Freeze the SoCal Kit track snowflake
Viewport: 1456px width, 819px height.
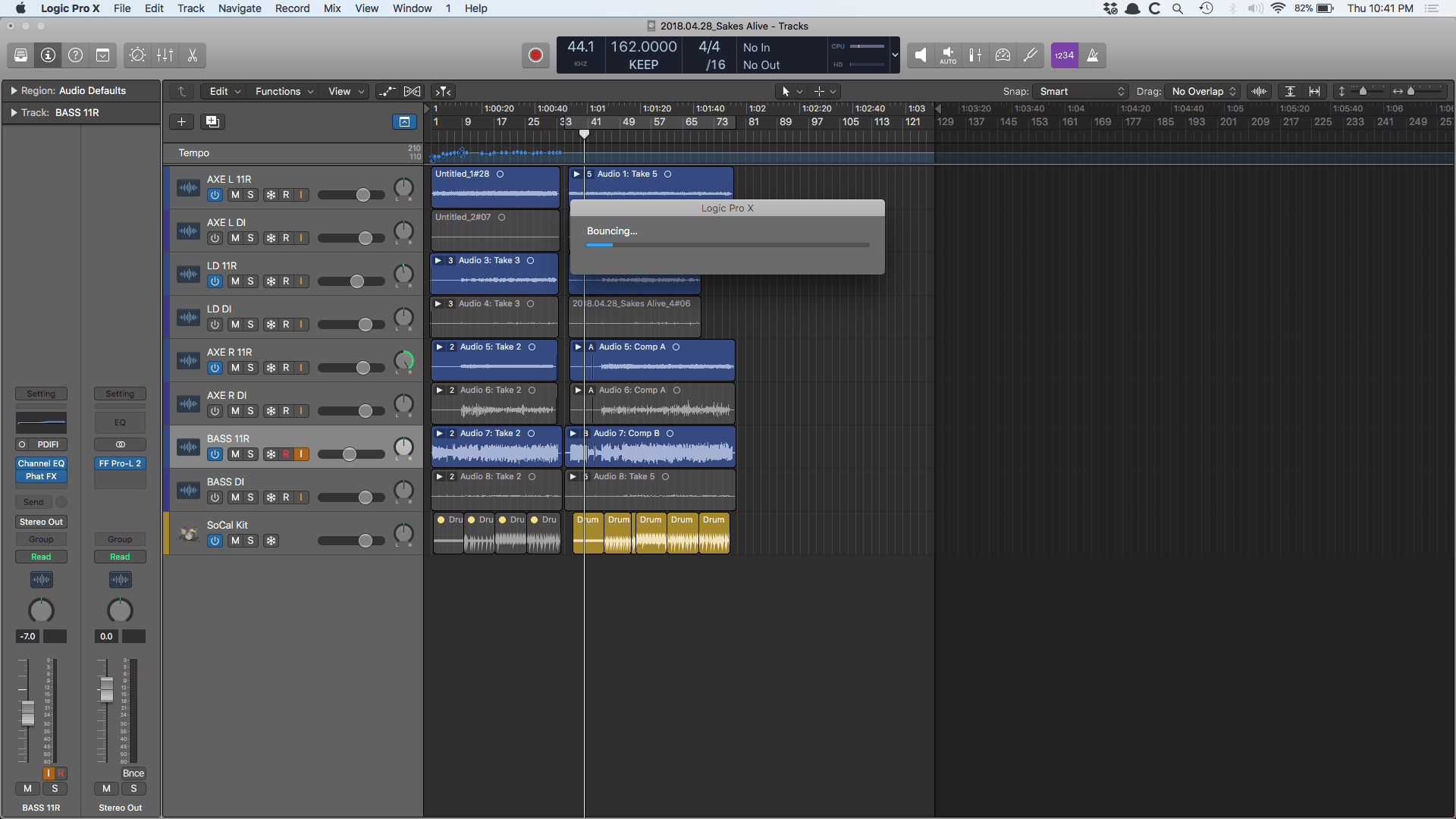coord(271,541)
